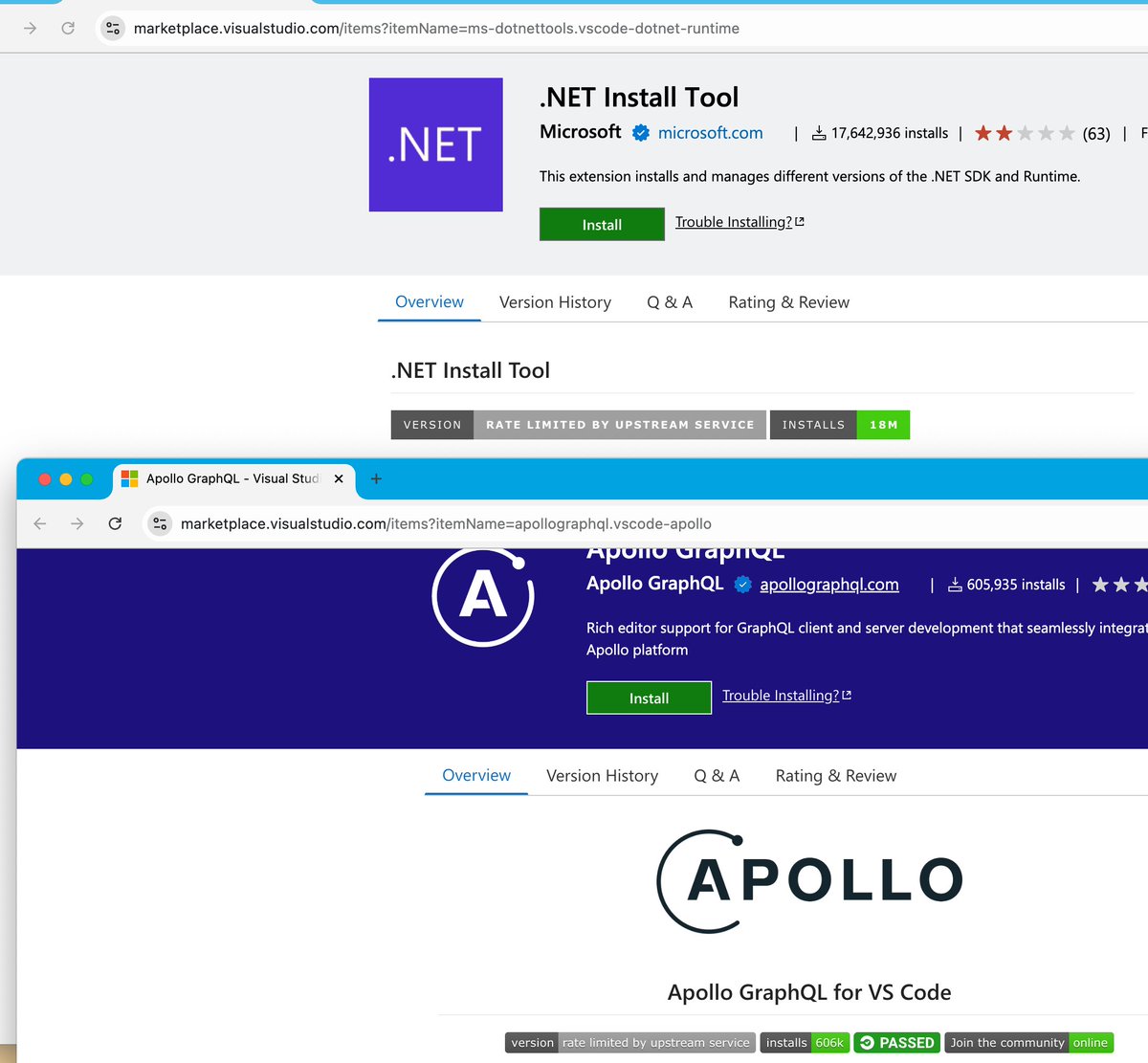Open Trouble Installing link for Apollo extension
1148x1063 pixels.
(786, 696)
